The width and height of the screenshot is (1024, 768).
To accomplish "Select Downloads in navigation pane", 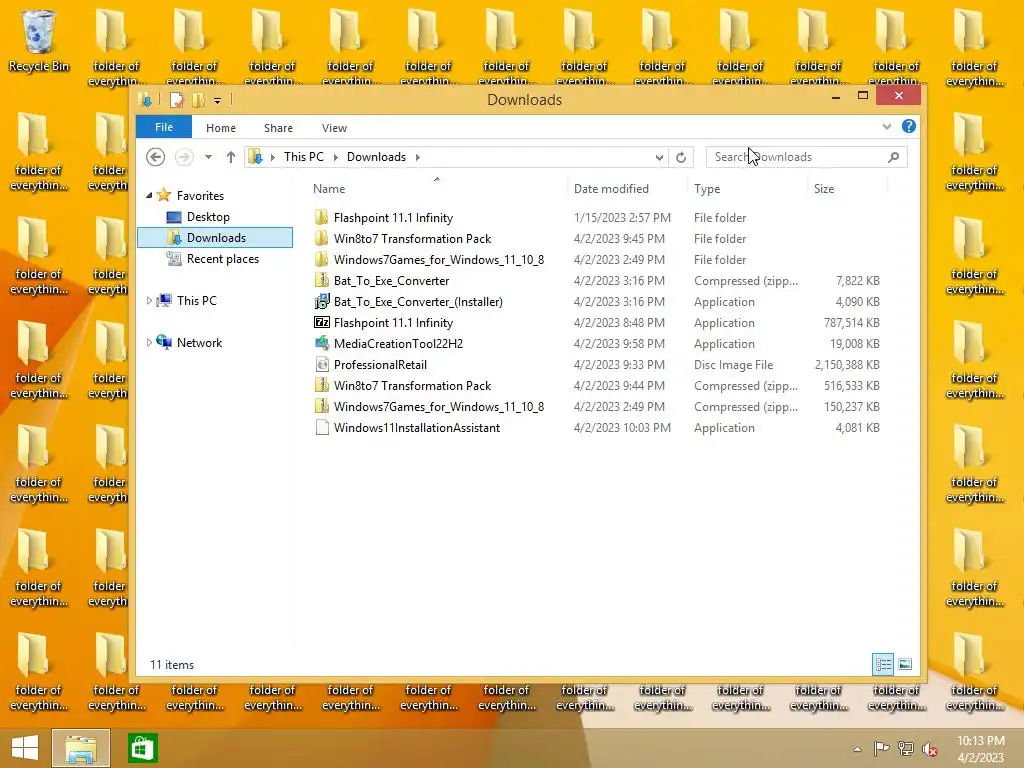I will [x=216, y=238].
